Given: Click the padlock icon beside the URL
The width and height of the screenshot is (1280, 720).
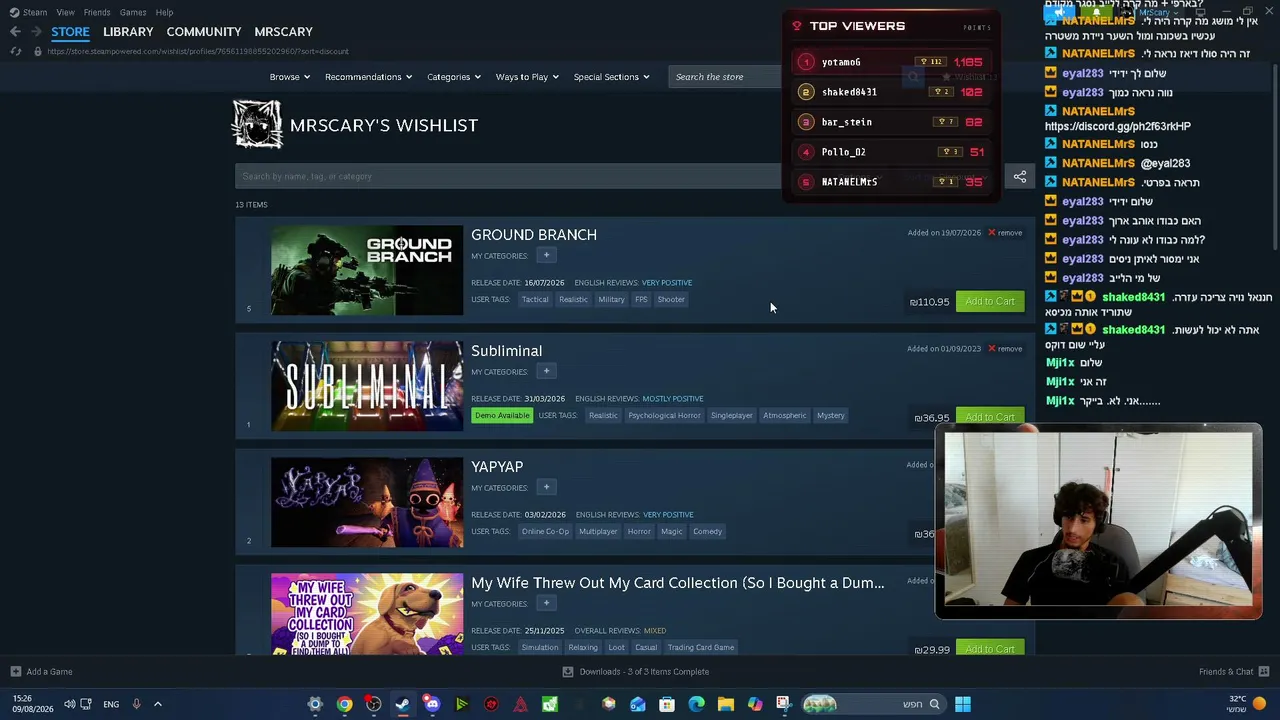Looking at the screenshot, I should (37, 51).
